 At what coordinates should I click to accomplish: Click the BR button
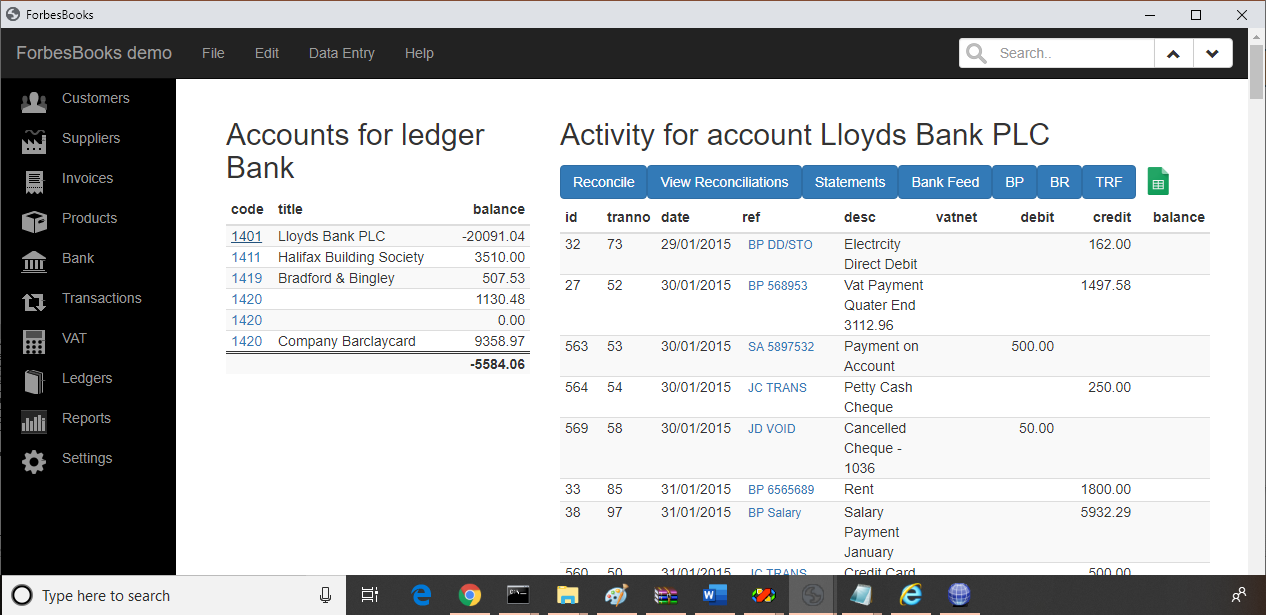1059,182
